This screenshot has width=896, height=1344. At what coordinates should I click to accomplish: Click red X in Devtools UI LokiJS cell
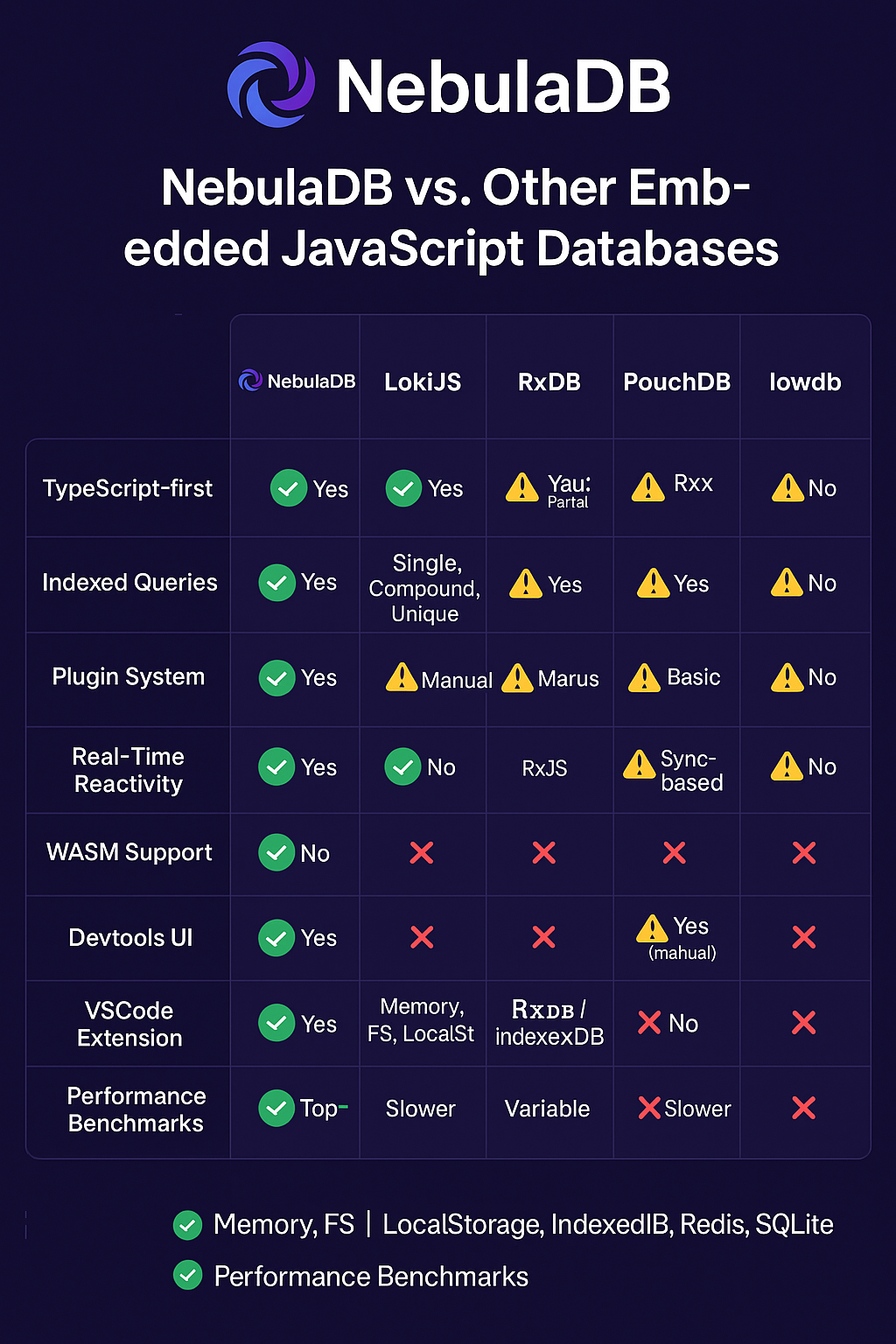click(x=422, y=938)
